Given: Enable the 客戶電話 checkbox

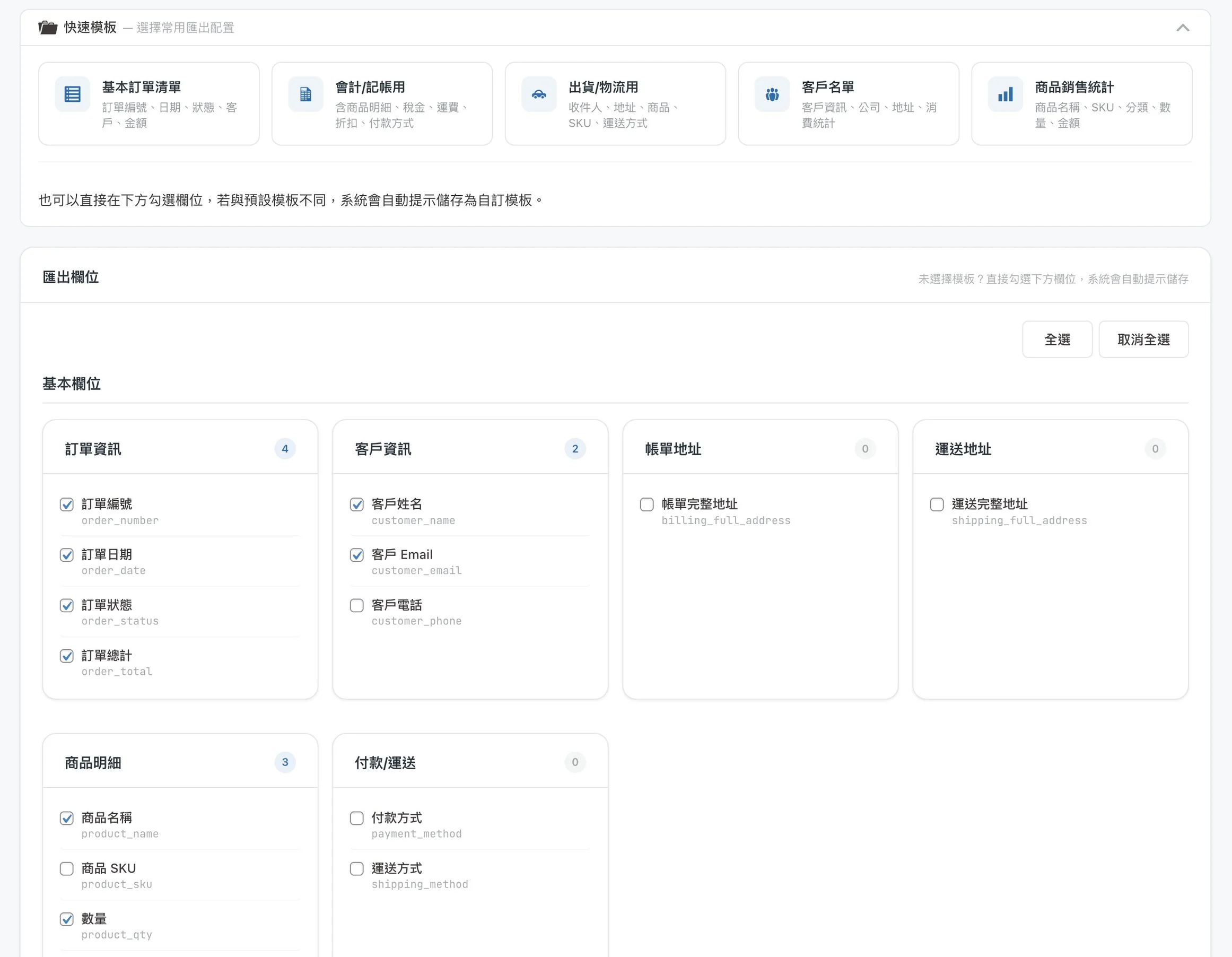Looking at the screenshot, I should 356,605.
